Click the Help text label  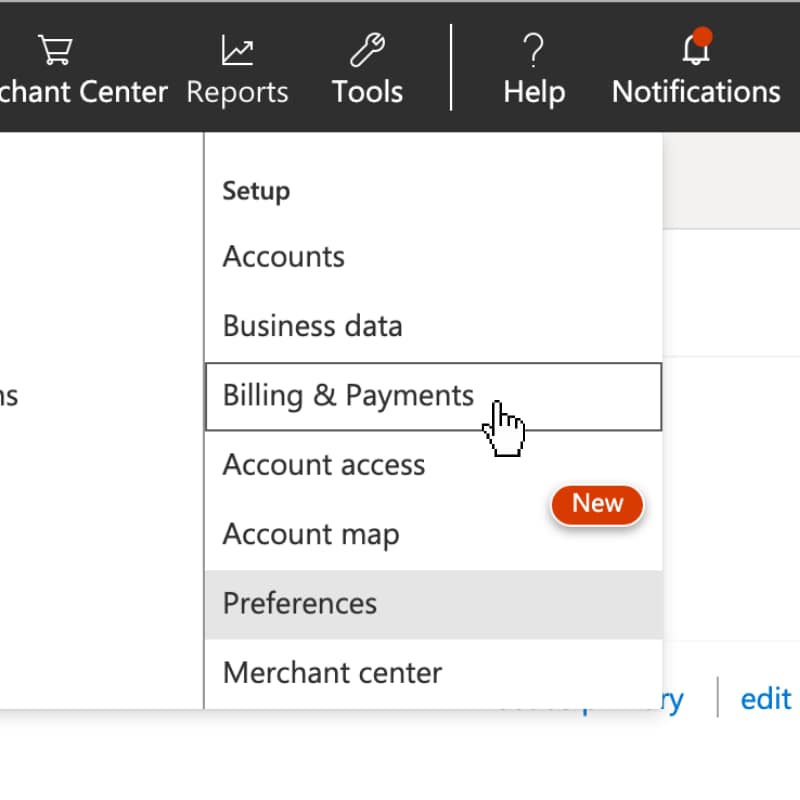coord(534,92)
